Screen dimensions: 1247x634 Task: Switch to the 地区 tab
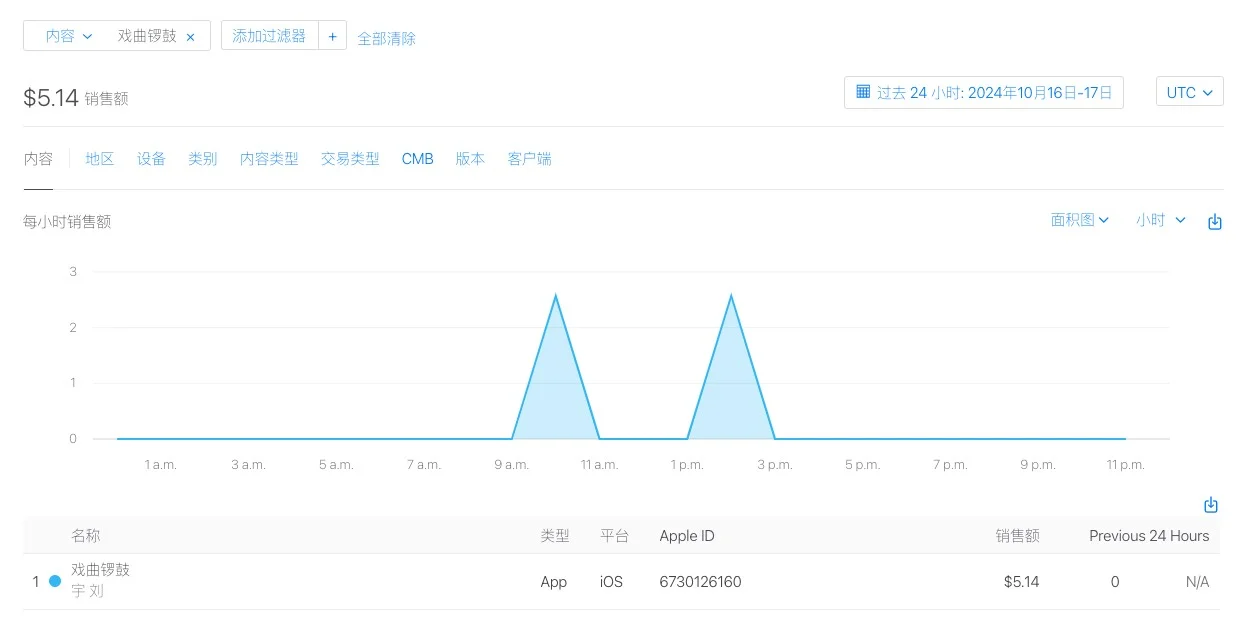[x=98, y=158]
